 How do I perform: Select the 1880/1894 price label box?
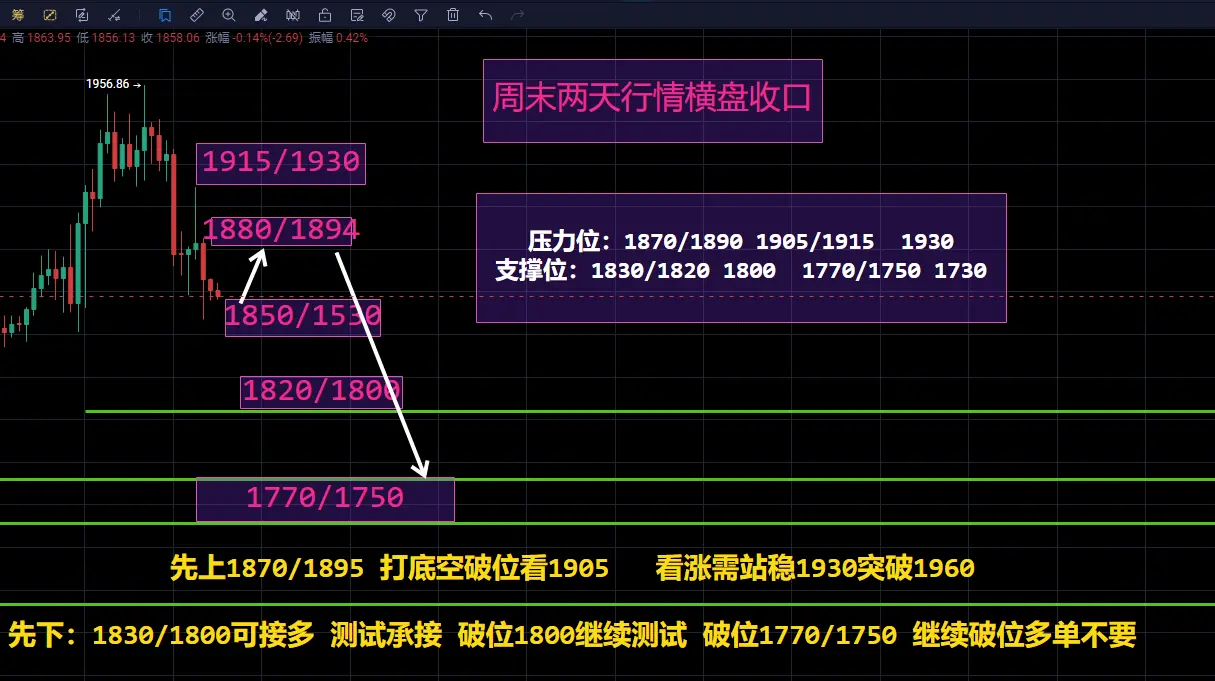(x=283, y=230)
